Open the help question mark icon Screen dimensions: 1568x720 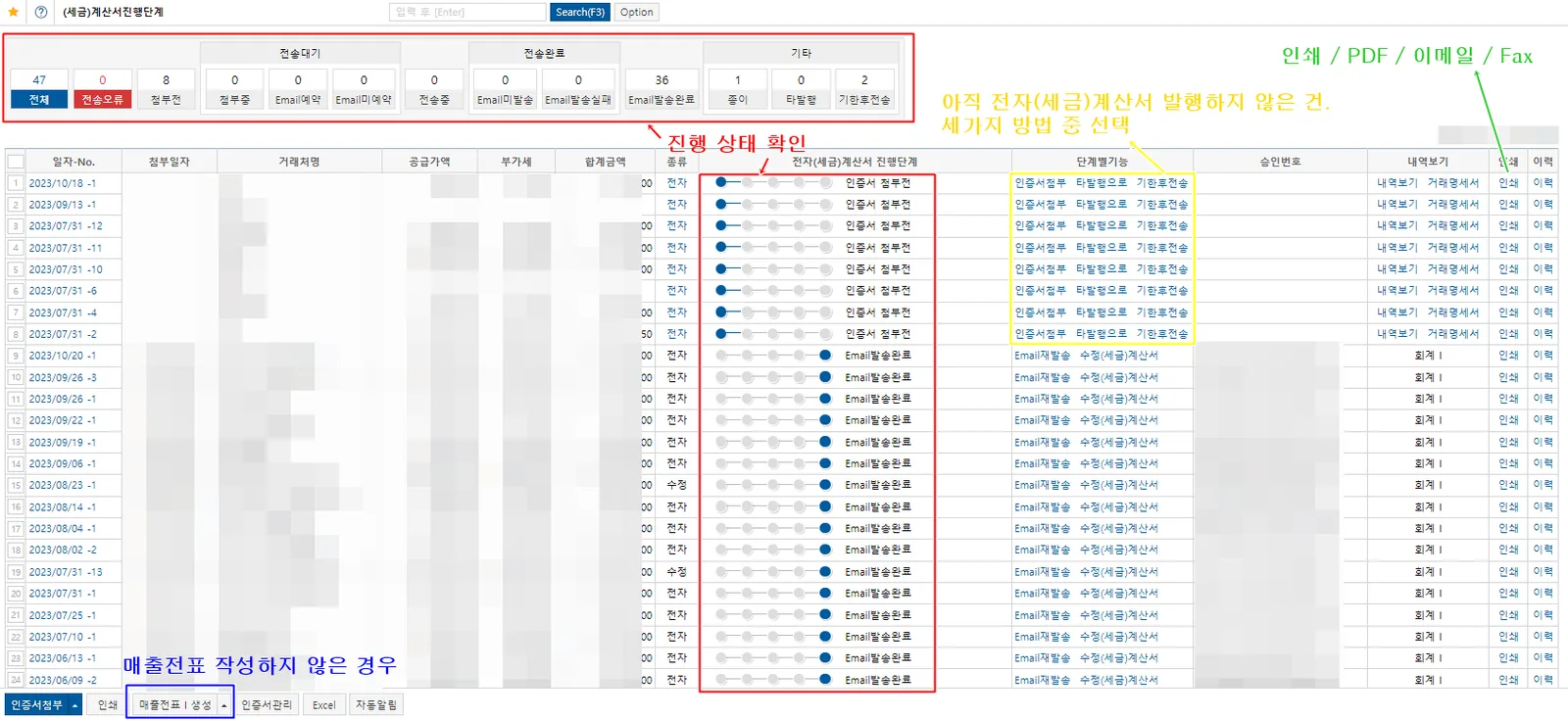pyautogui.click(x=40, y=12)
